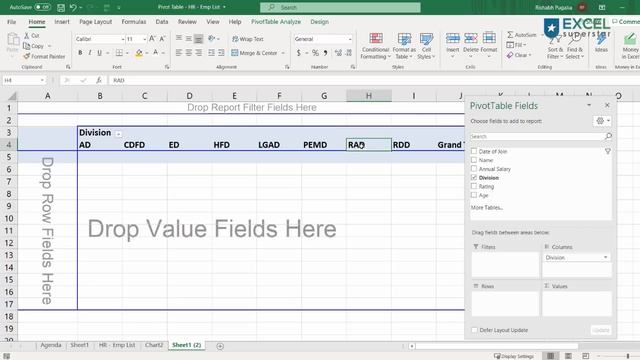Screen dimensions: 640x360
Task: Apply the Font Color button
Action: pyautogui.click(x=156, y=53)
